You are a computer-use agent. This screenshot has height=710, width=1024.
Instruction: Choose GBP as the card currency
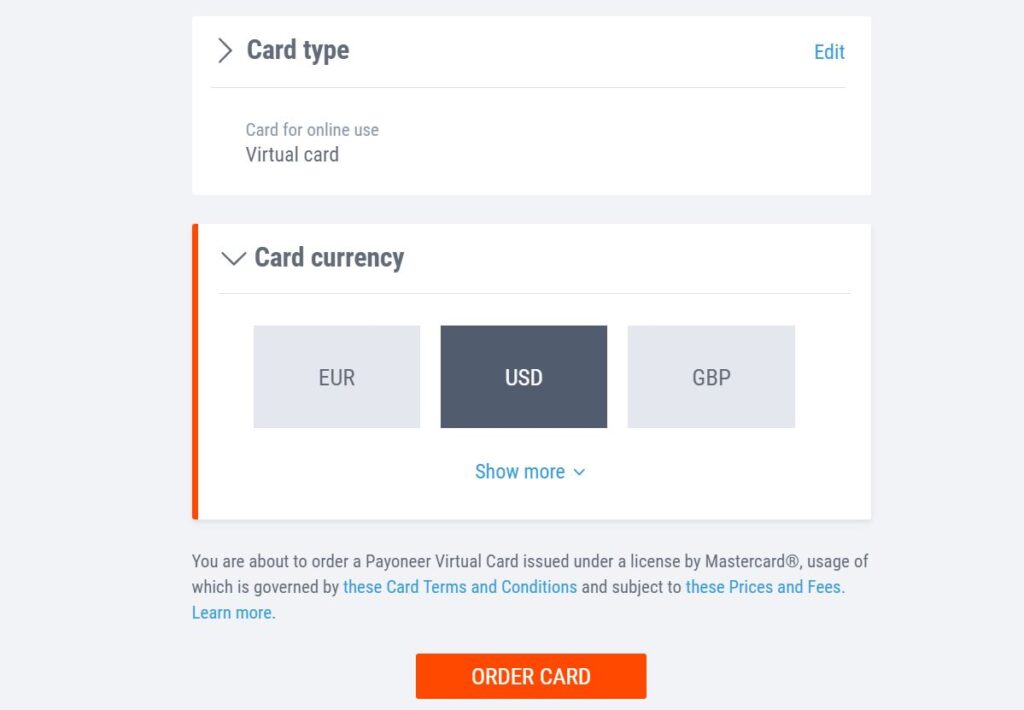click(711, 377)
